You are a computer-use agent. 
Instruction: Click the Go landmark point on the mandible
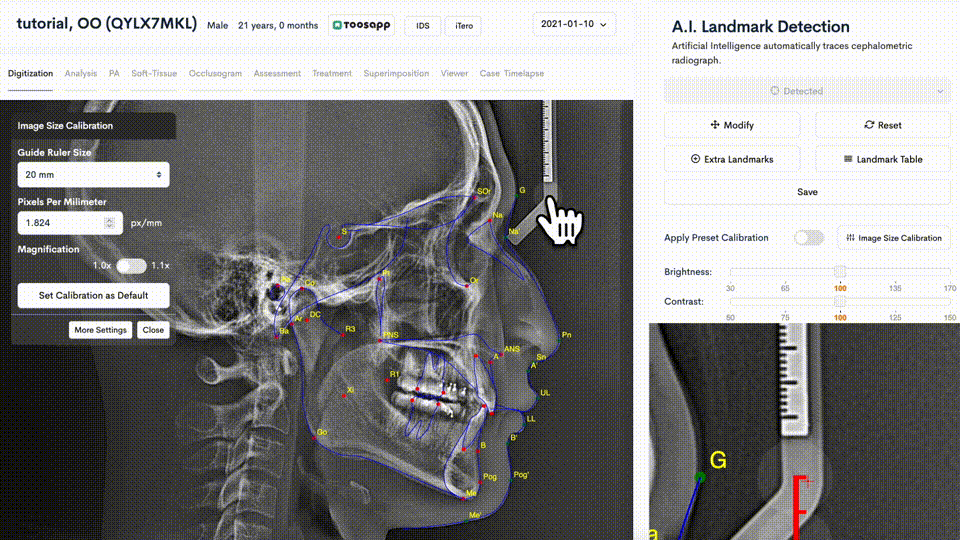[x=314, y=438]
